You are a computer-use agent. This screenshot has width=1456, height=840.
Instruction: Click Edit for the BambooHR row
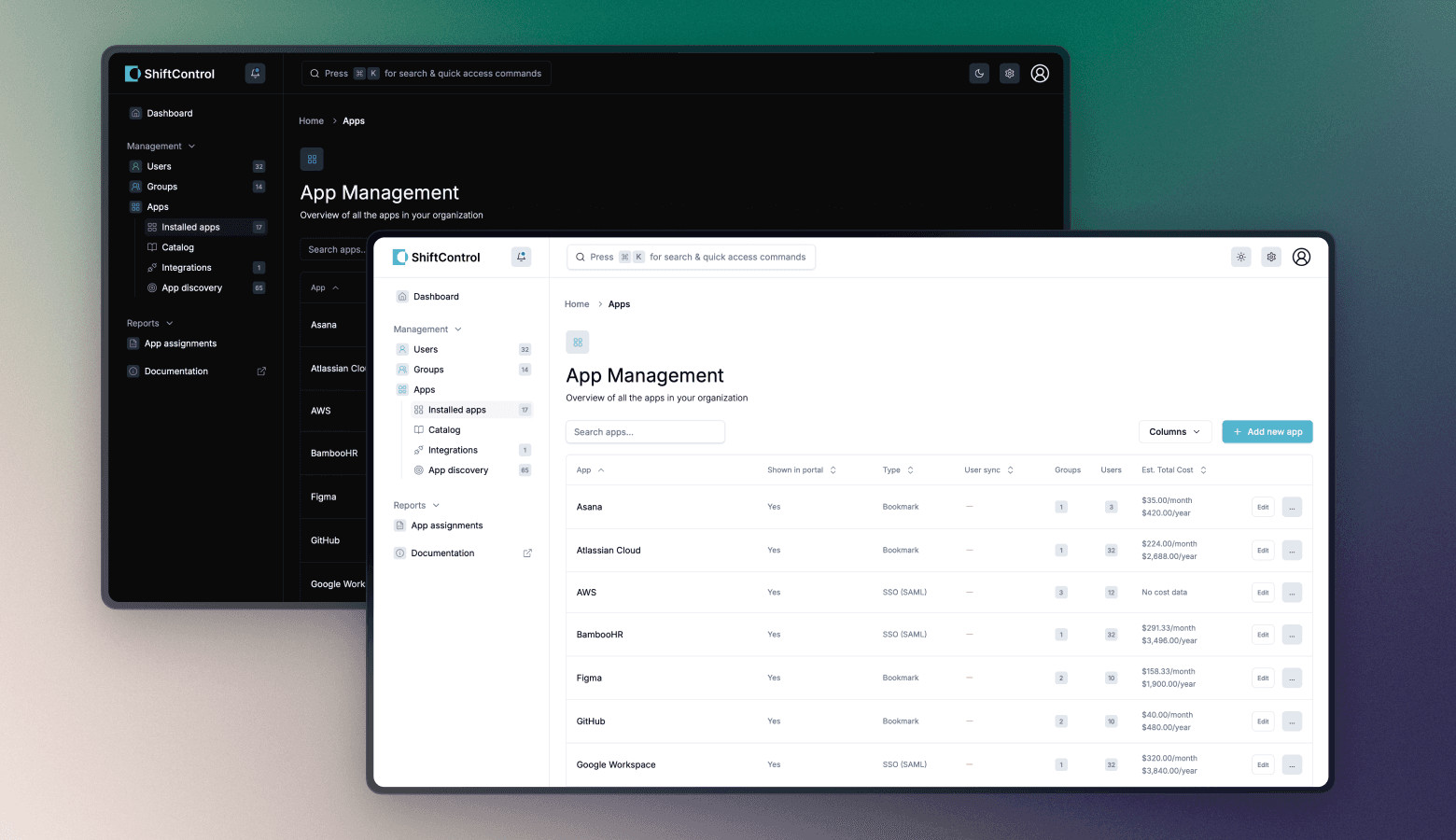[x=1263, y=635]
